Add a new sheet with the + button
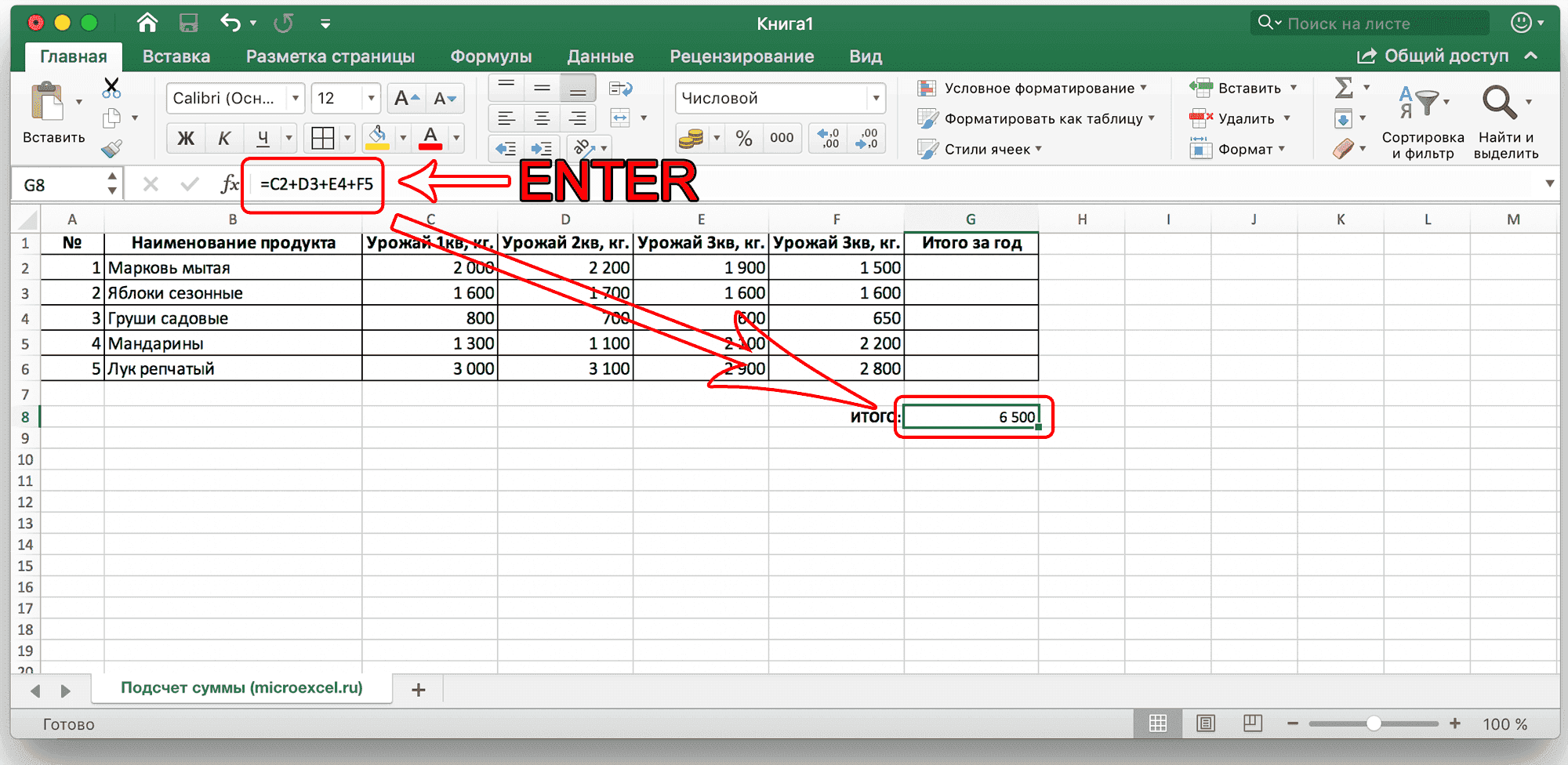This screenshot has height=765, width=1568. [x=418, y=690]
